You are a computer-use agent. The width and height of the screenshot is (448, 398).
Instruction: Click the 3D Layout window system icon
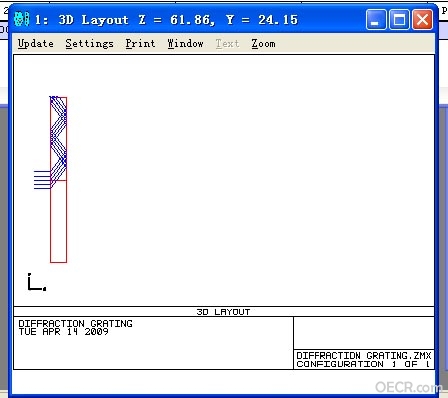click(22, 19)
